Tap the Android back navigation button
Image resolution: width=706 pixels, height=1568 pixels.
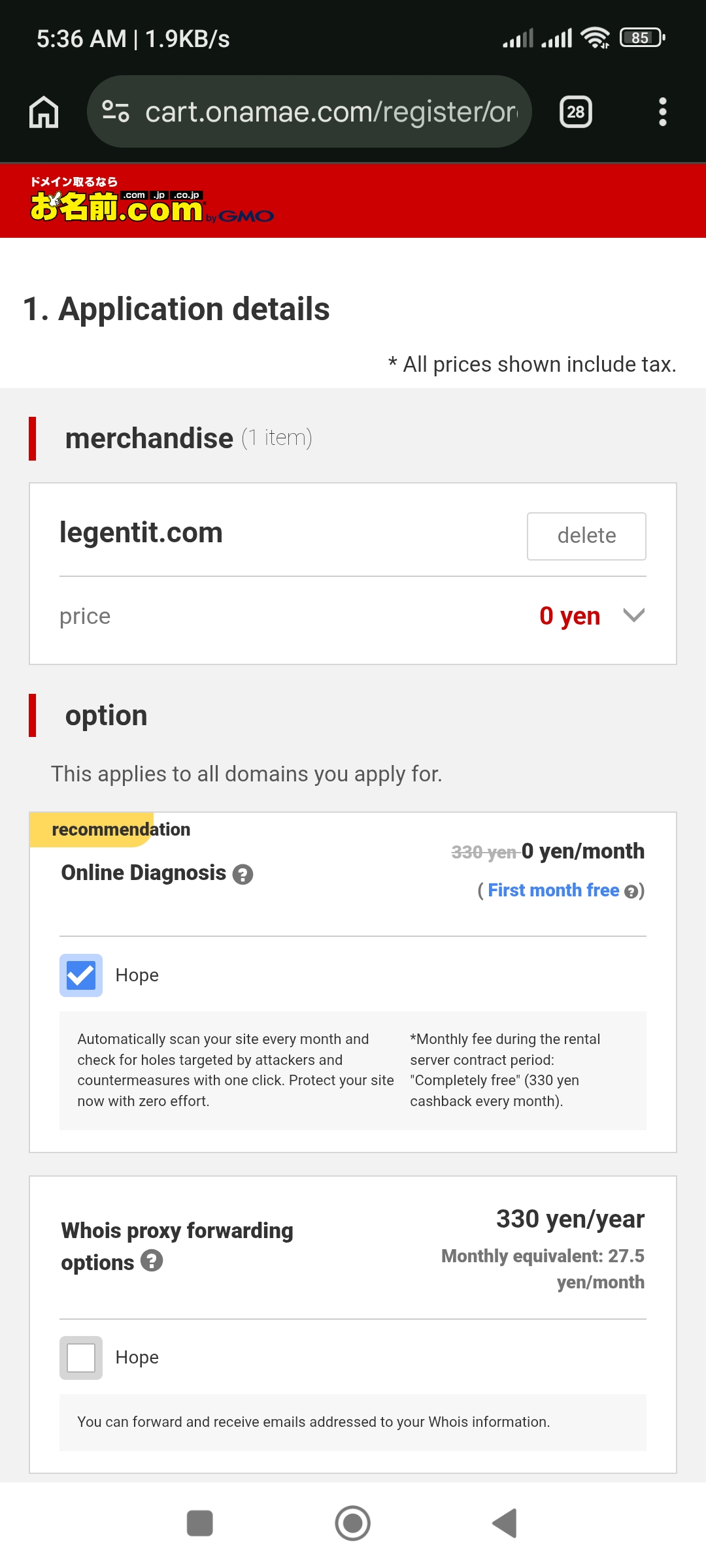click(x=505, y=1524)
